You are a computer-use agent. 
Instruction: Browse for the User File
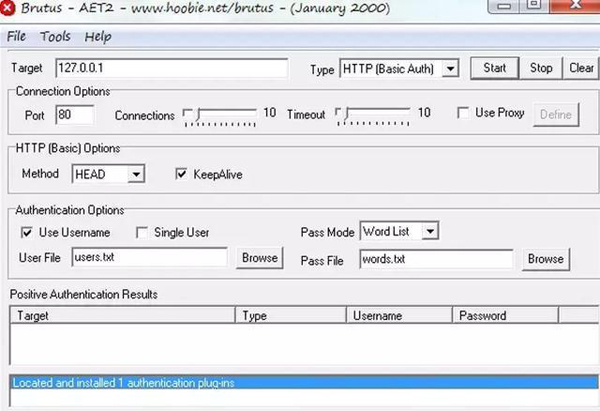coord(260,258)
